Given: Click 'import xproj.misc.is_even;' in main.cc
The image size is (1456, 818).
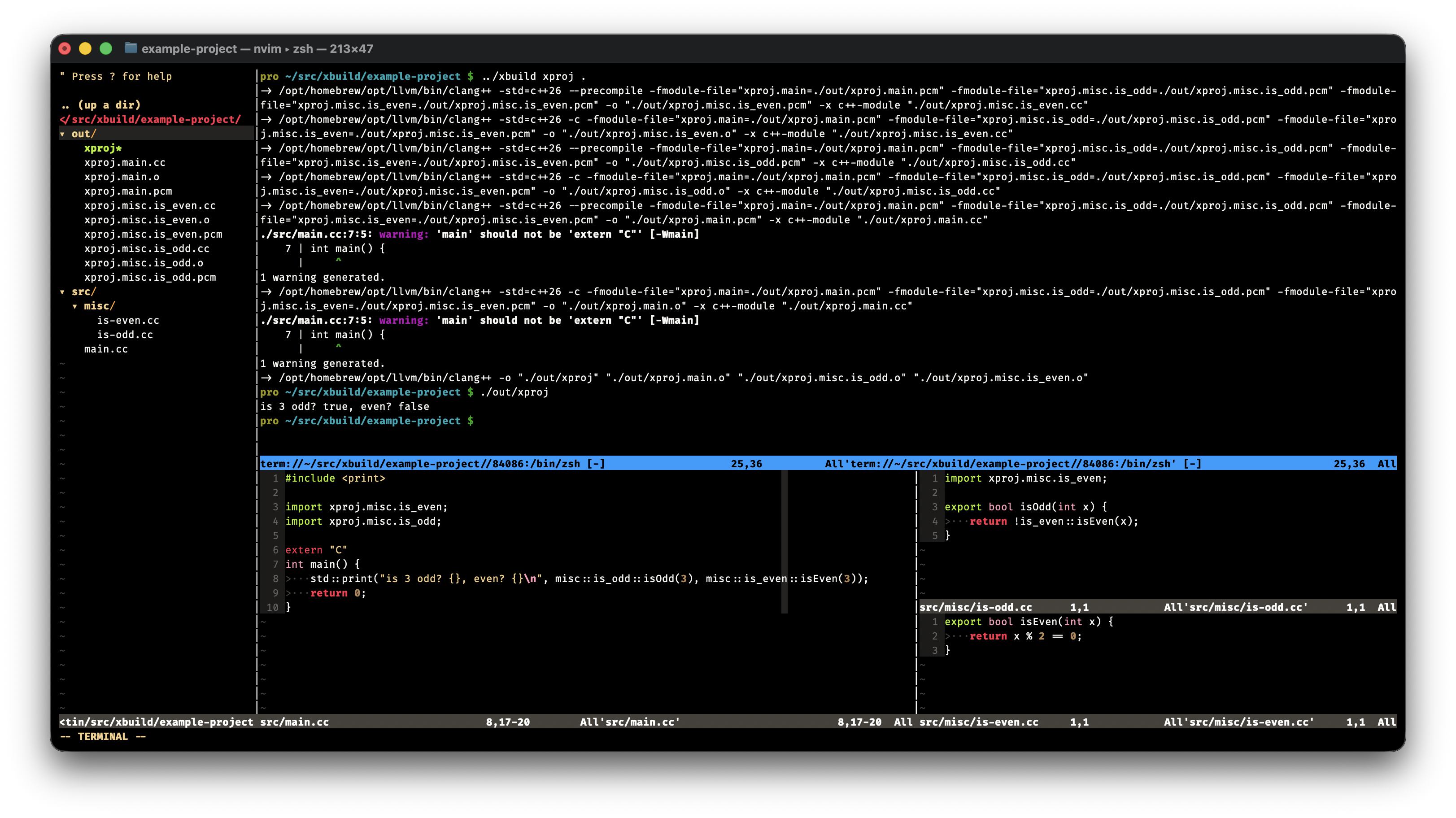Looking at the screenshot, I should pyautogui.click(x=366, y=507).
